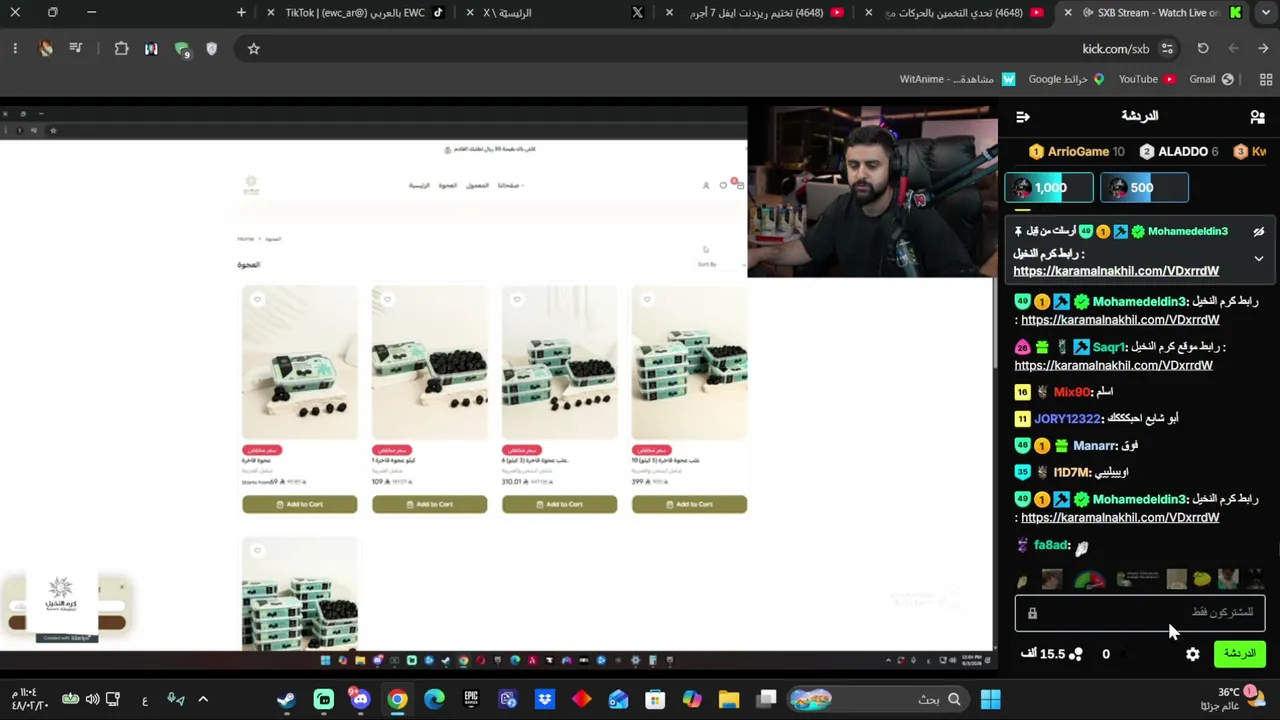The width and height of the screenshot is (1280, 720).
Task: Expand the pinned message chevron
Action: pyautogui.click(x=1259, y=258)
